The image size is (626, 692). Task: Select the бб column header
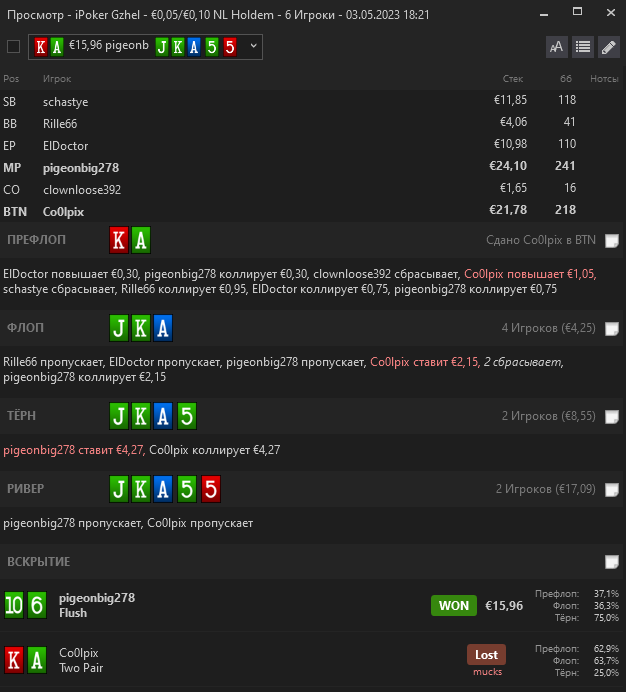(566, 79)
